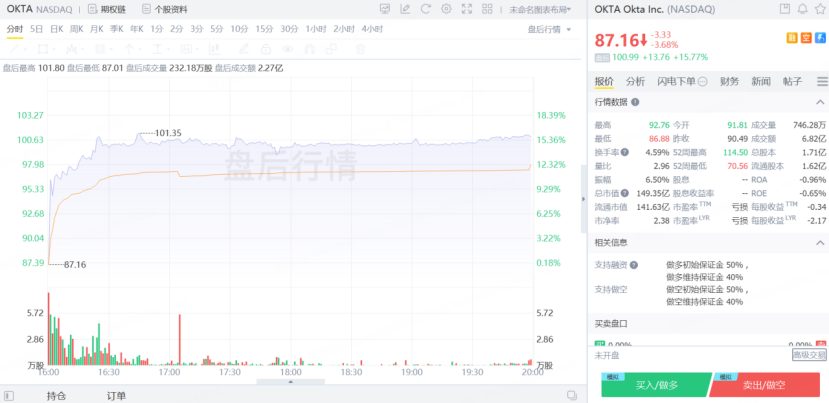The width and height of the screenshot is (829, 403).
Task: Toggle the magnet snap icon
Action: point(310,49)
